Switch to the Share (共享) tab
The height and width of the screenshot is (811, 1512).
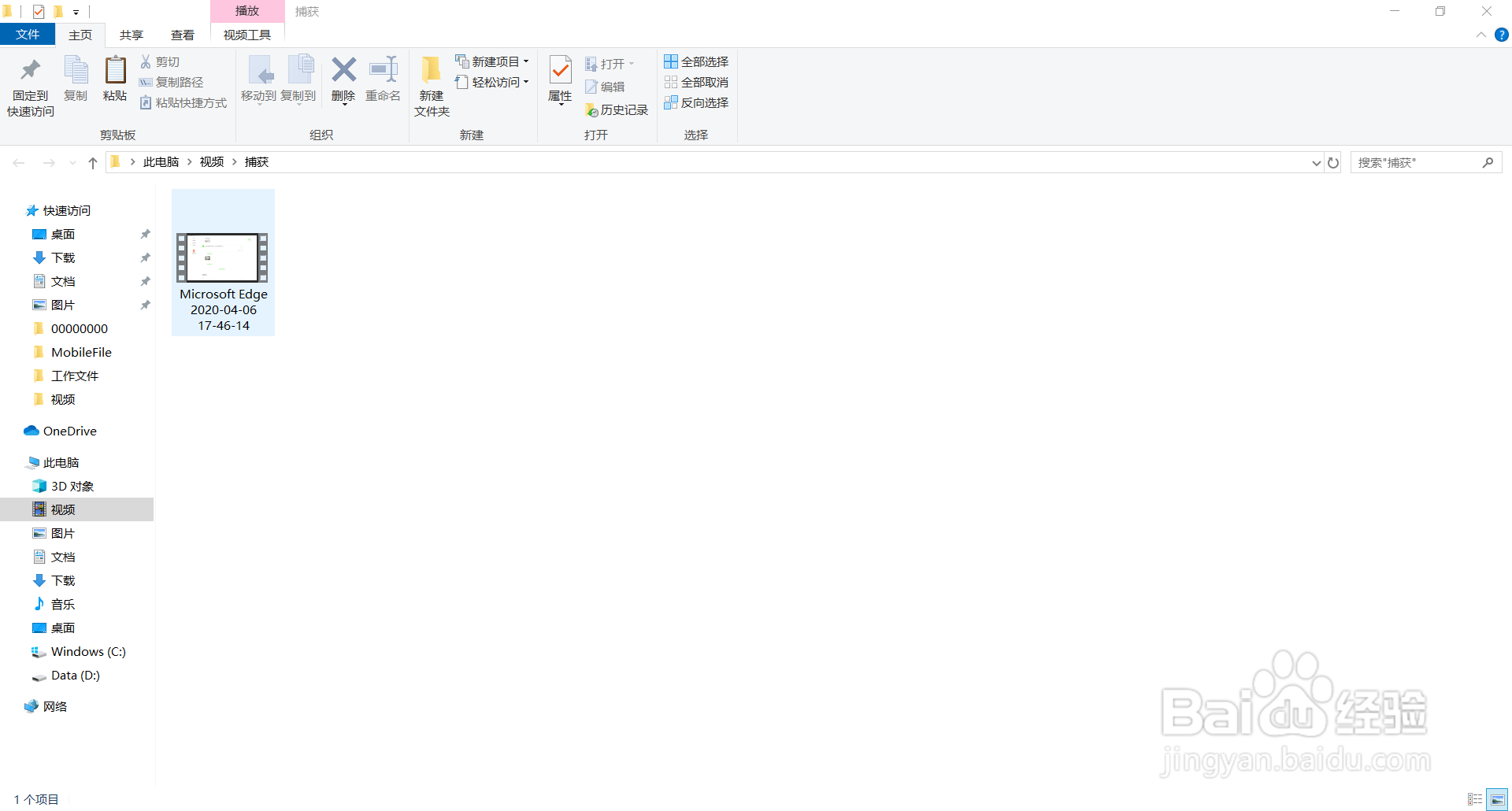pos(132,35)
